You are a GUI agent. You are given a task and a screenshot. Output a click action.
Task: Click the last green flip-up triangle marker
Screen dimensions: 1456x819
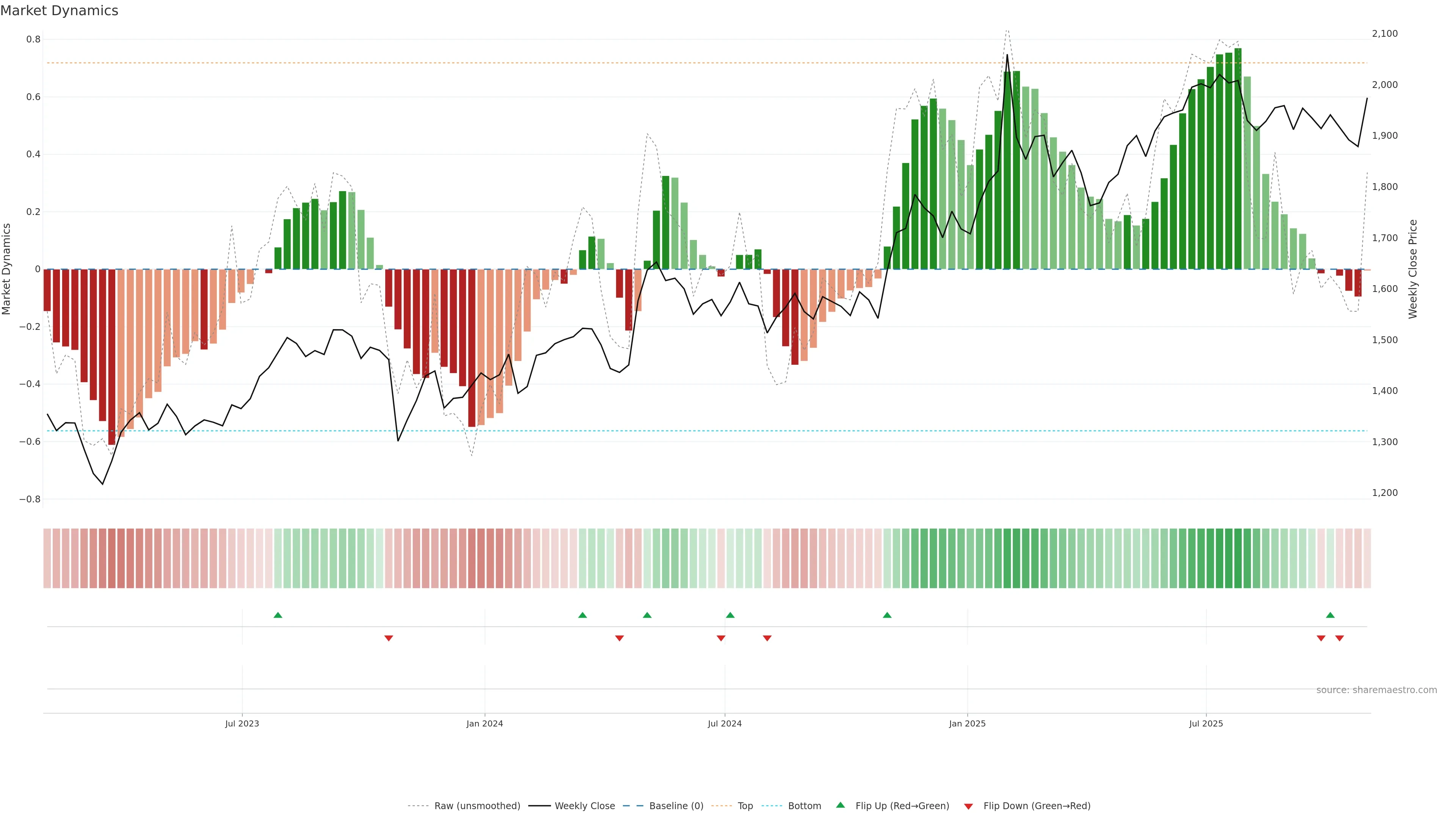(x=1330, y=615)
